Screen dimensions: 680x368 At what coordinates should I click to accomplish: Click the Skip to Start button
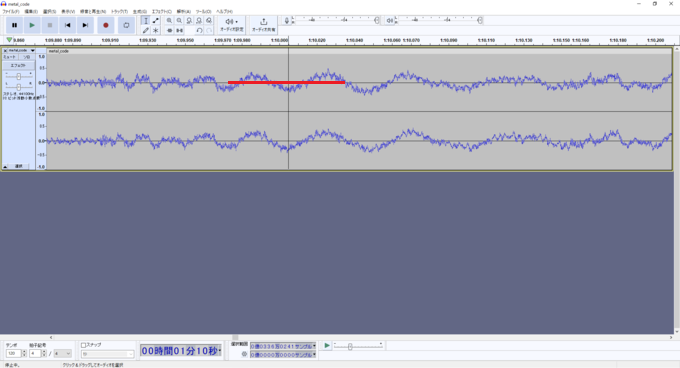pos(67,25)
